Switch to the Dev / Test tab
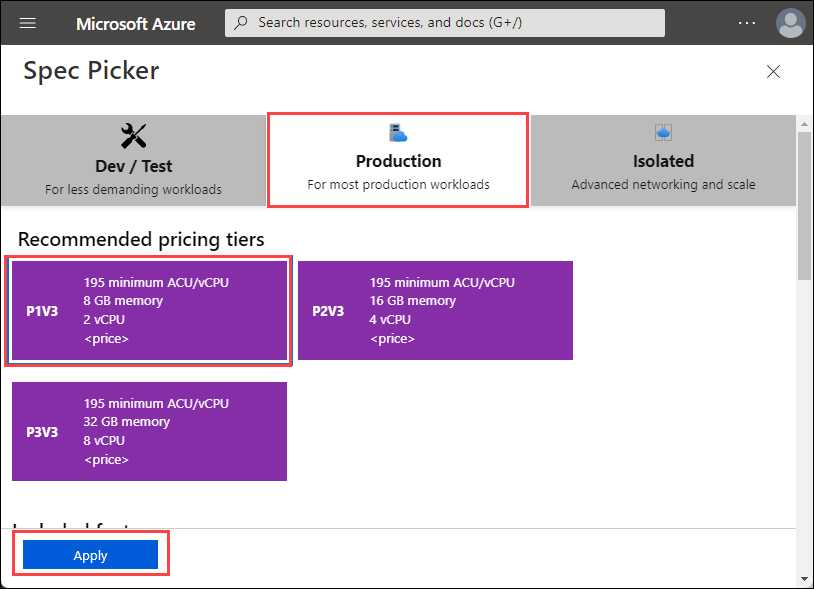 133,160
